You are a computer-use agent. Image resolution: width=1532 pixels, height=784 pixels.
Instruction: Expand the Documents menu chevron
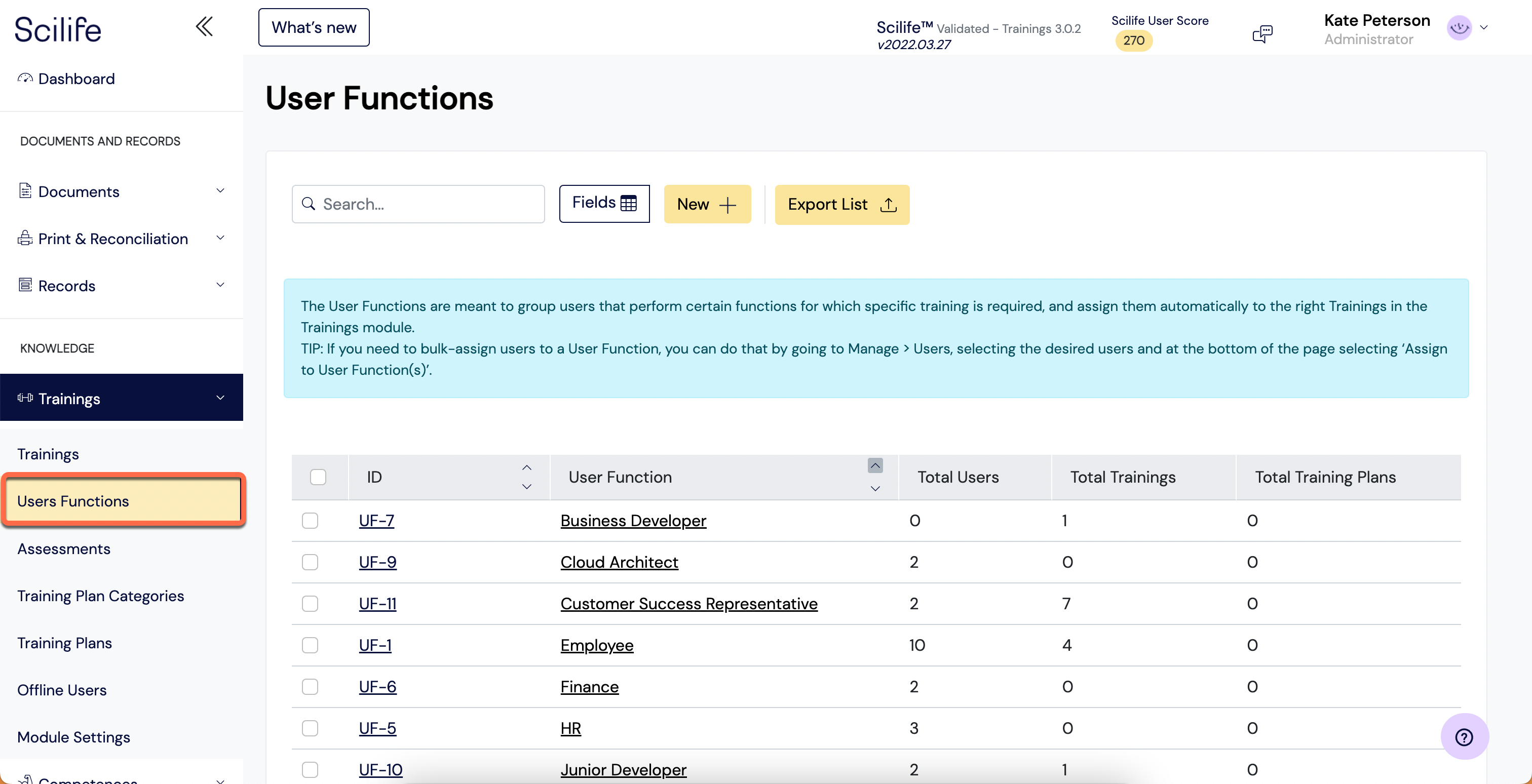[220, 191]
